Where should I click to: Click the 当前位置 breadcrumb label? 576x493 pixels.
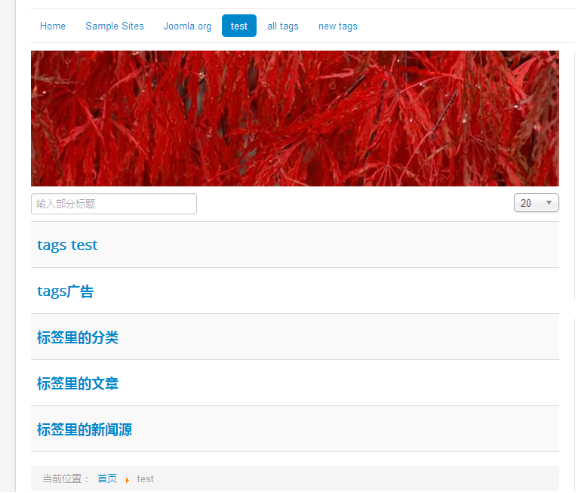tap(65, 479)
